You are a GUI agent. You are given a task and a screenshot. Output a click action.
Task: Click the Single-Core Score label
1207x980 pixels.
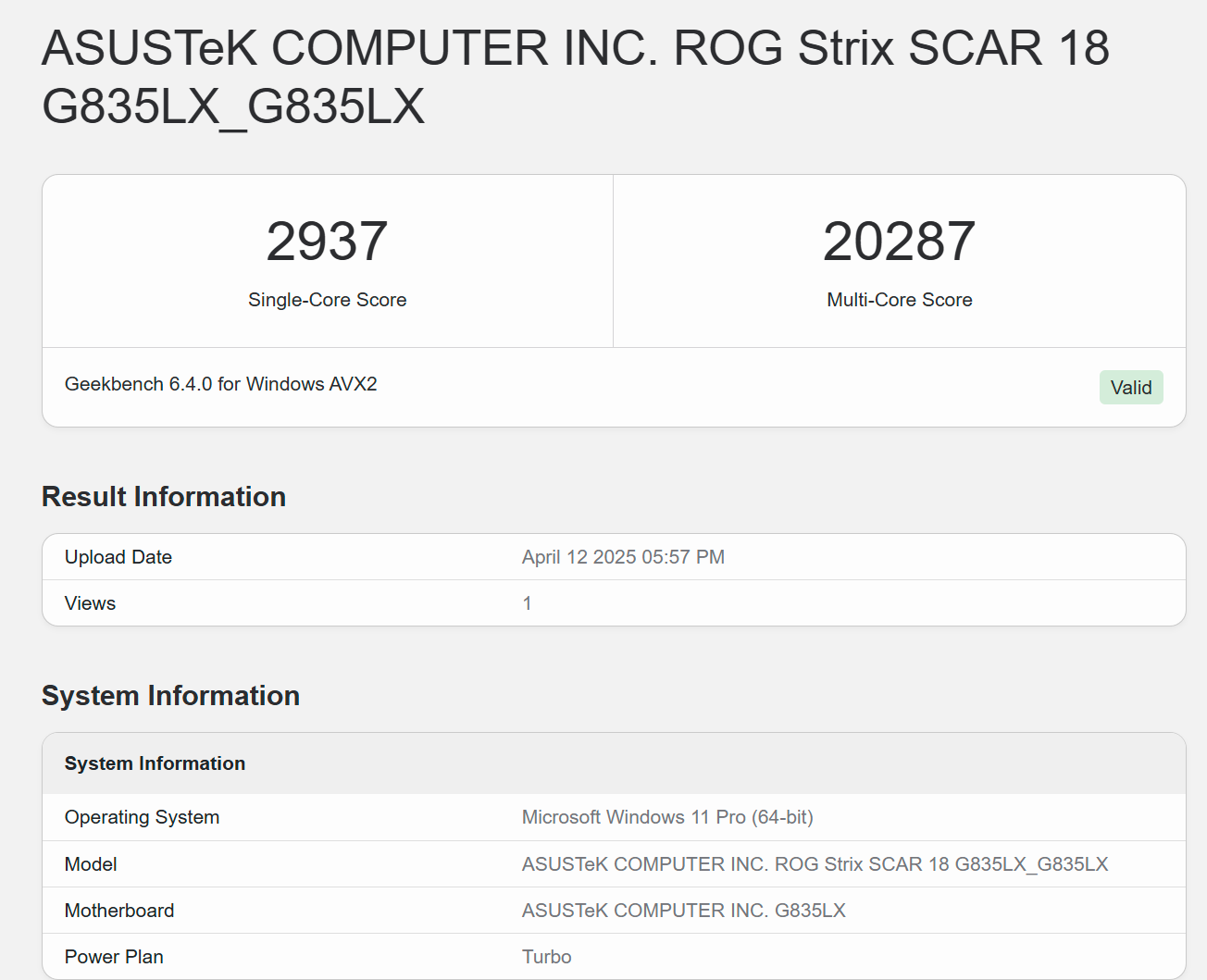coord(327,299)
